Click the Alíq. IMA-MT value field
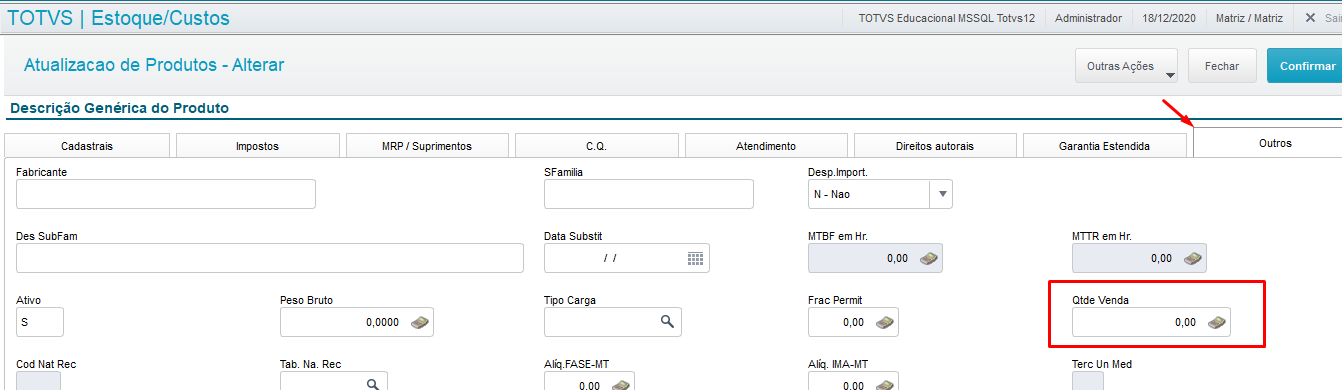 tap(853, 381)
